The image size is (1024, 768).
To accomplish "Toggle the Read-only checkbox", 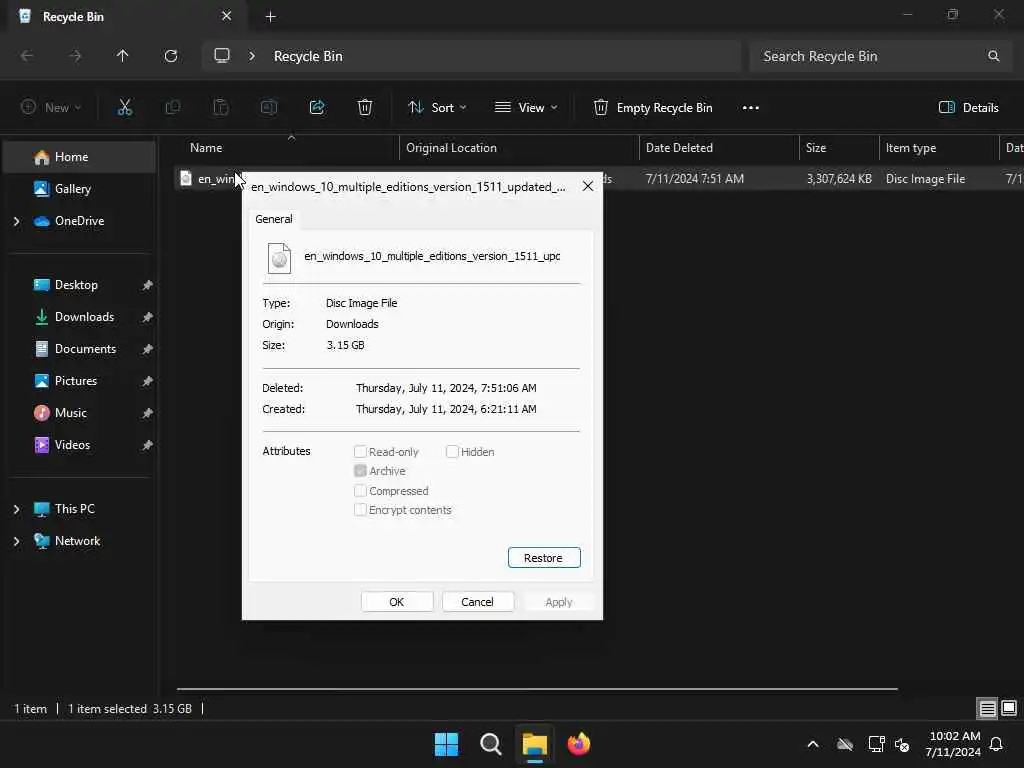I will [x=360, y=452].
